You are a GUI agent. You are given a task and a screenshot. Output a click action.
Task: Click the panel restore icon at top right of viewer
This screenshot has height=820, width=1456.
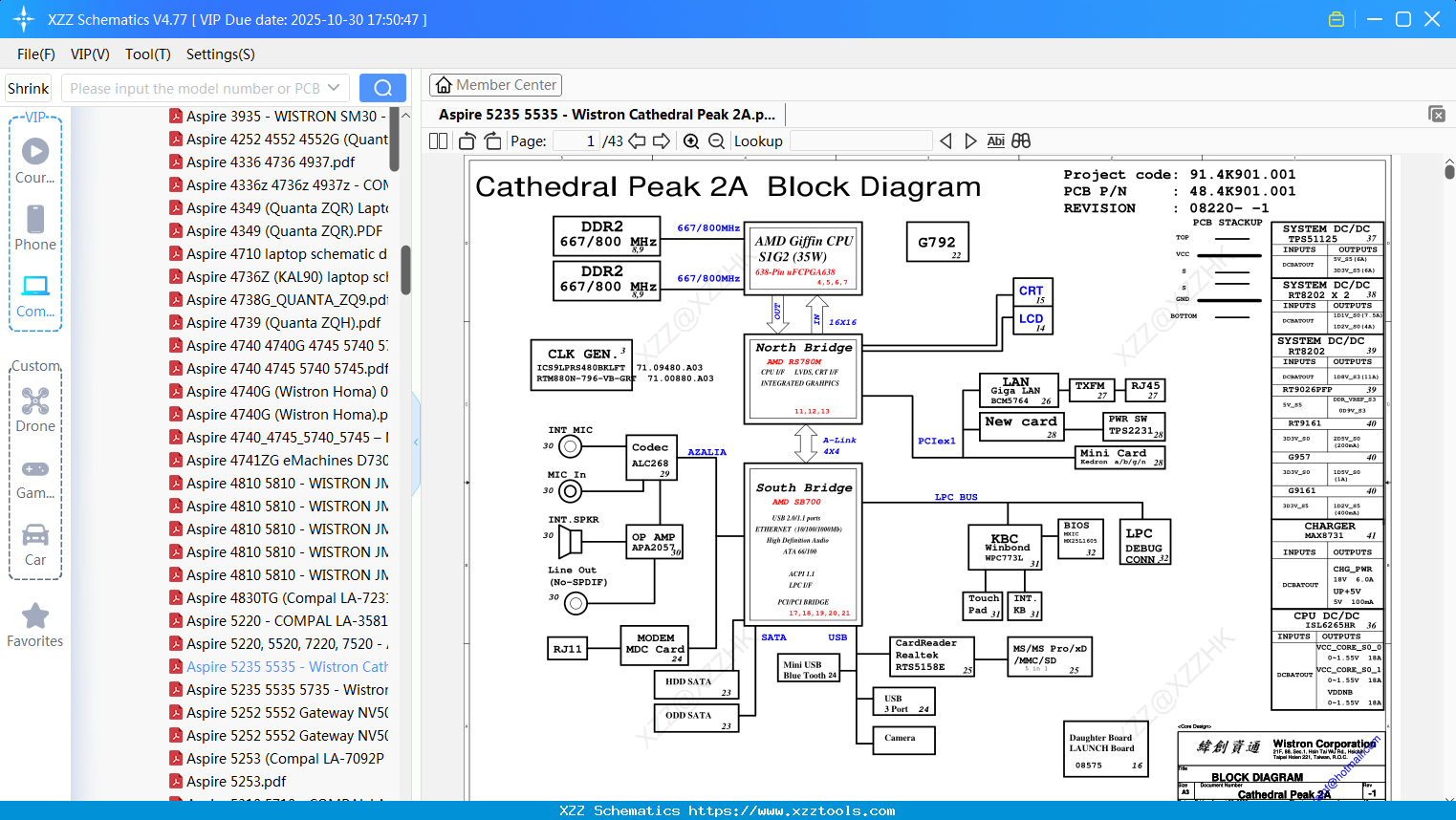click(x=1436, y=114)
